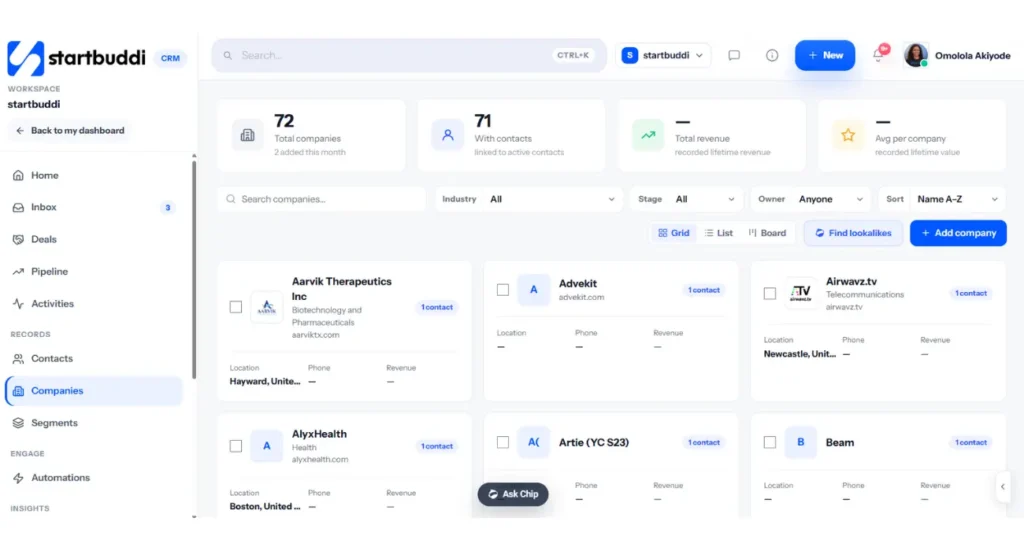
Task: Open the startbuddi workspace switcher dropdown
Action: pos(662,55)
